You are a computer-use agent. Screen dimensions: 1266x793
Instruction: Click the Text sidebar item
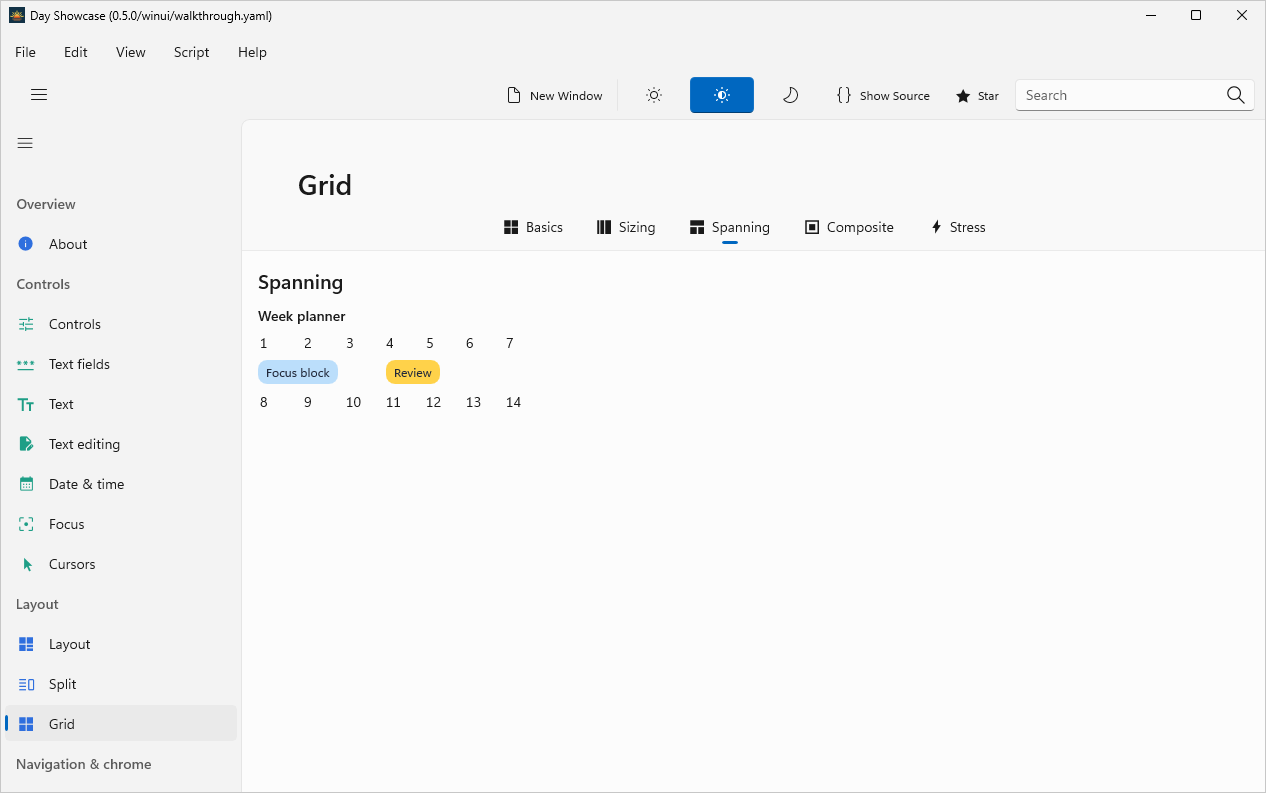click(x=120, y=404)
